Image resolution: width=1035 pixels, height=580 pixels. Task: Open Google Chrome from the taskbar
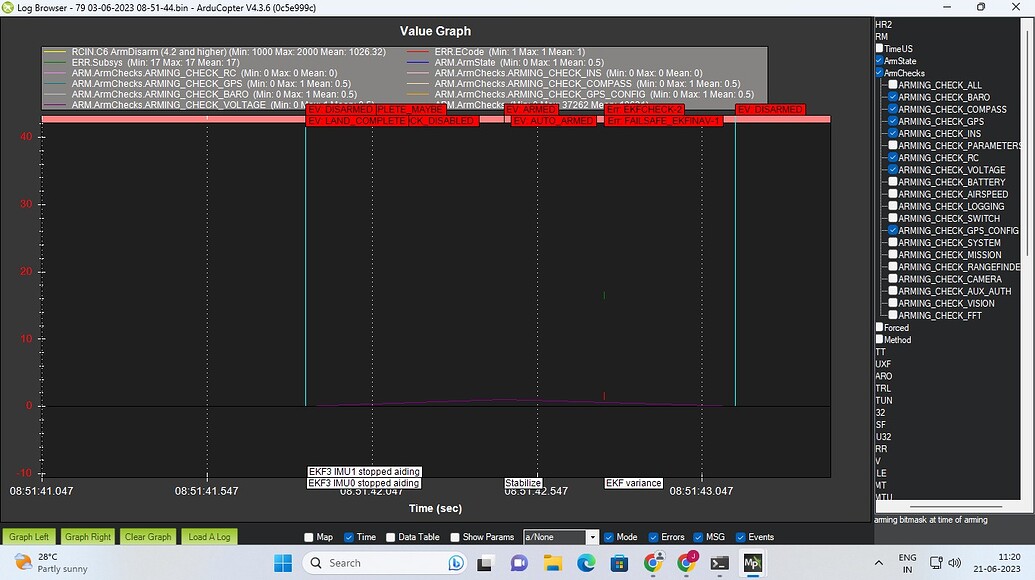click(x=655, y=562)
